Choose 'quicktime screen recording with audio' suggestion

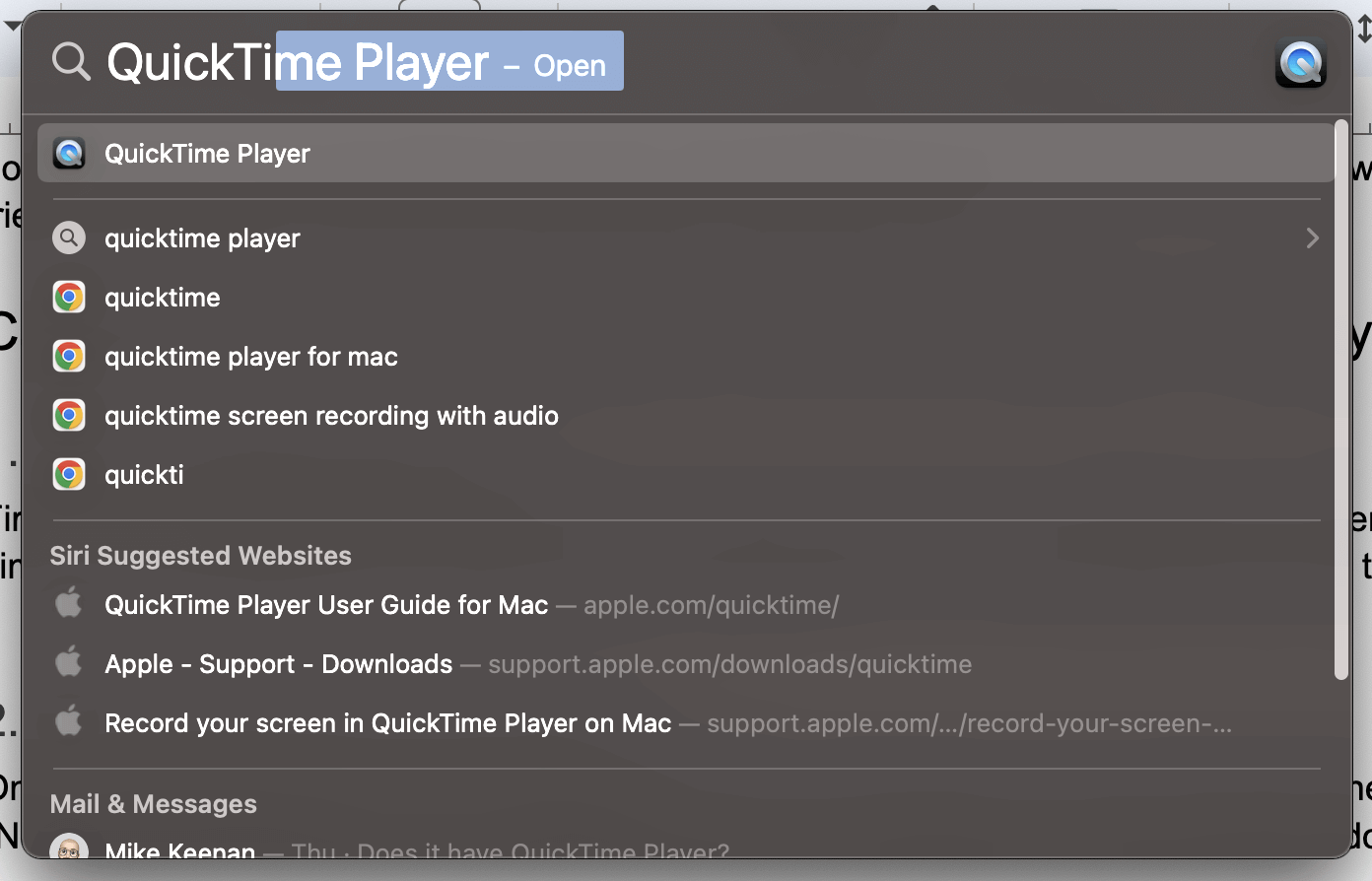coord(686,416)
